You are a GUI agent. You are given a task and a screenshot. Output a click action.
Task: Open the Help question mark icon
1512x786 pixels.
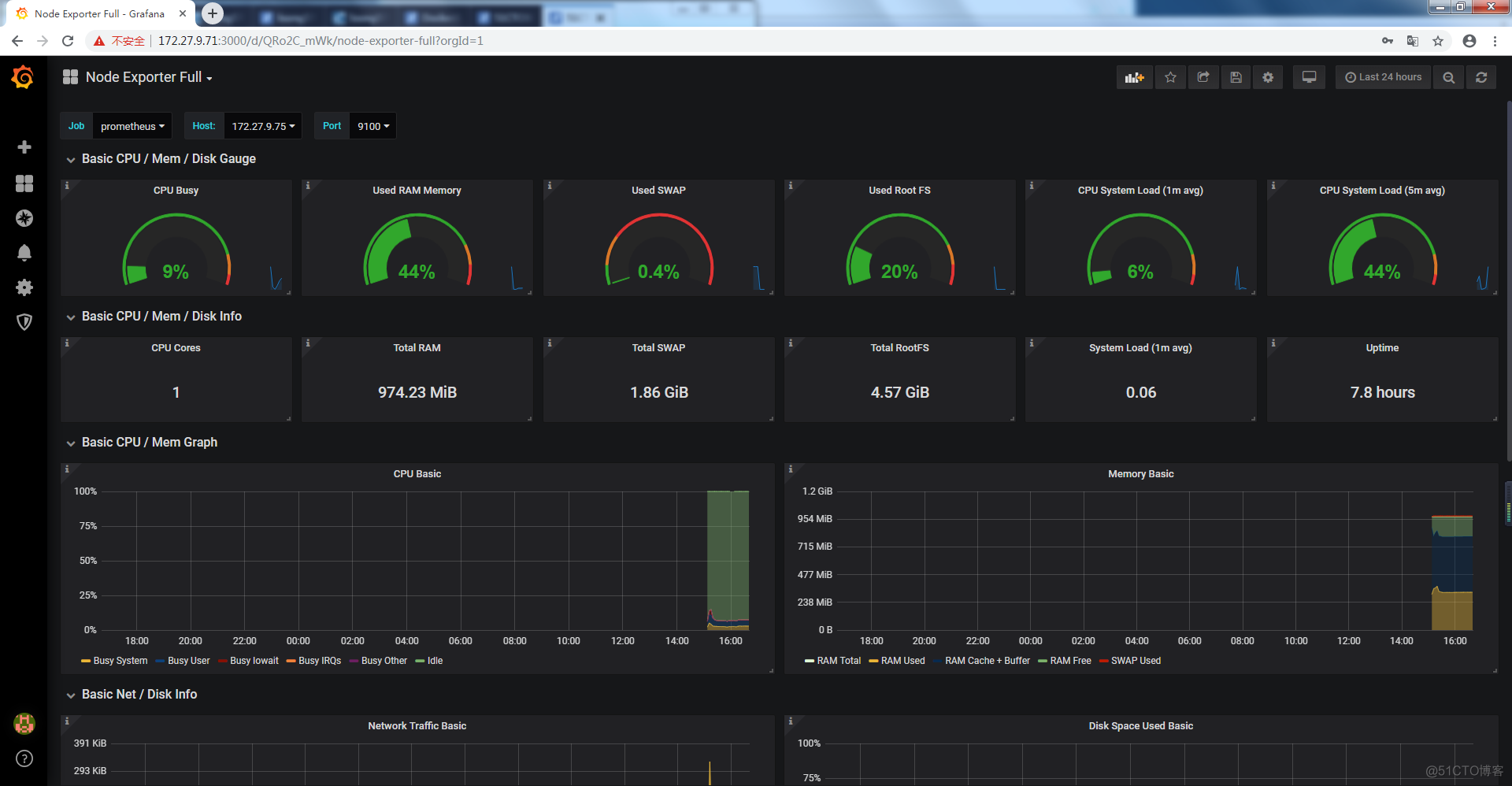(24, 758)
